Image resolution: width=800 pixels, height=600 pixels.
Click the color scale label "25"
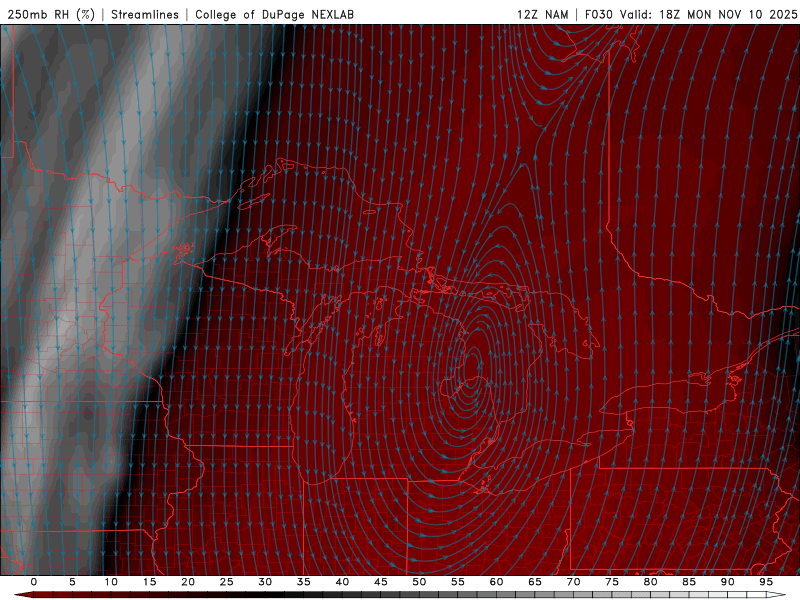pyautogui.click(x=227, y=582)
